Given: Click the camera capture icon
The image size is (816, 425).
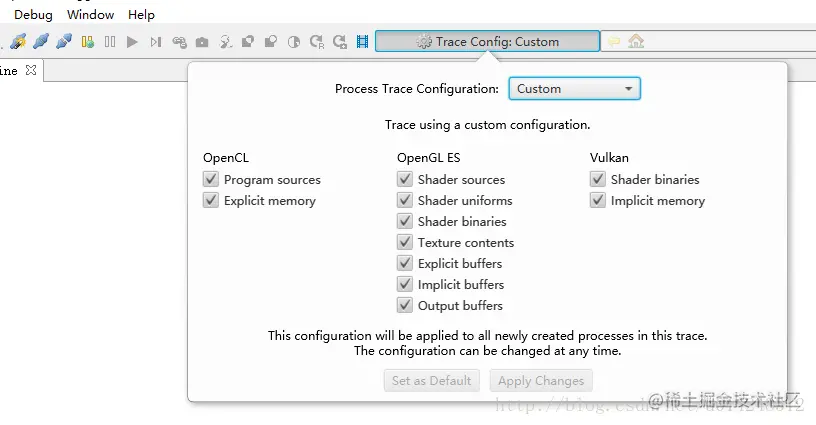Looking at the screenshot, I should click(202, 42).
